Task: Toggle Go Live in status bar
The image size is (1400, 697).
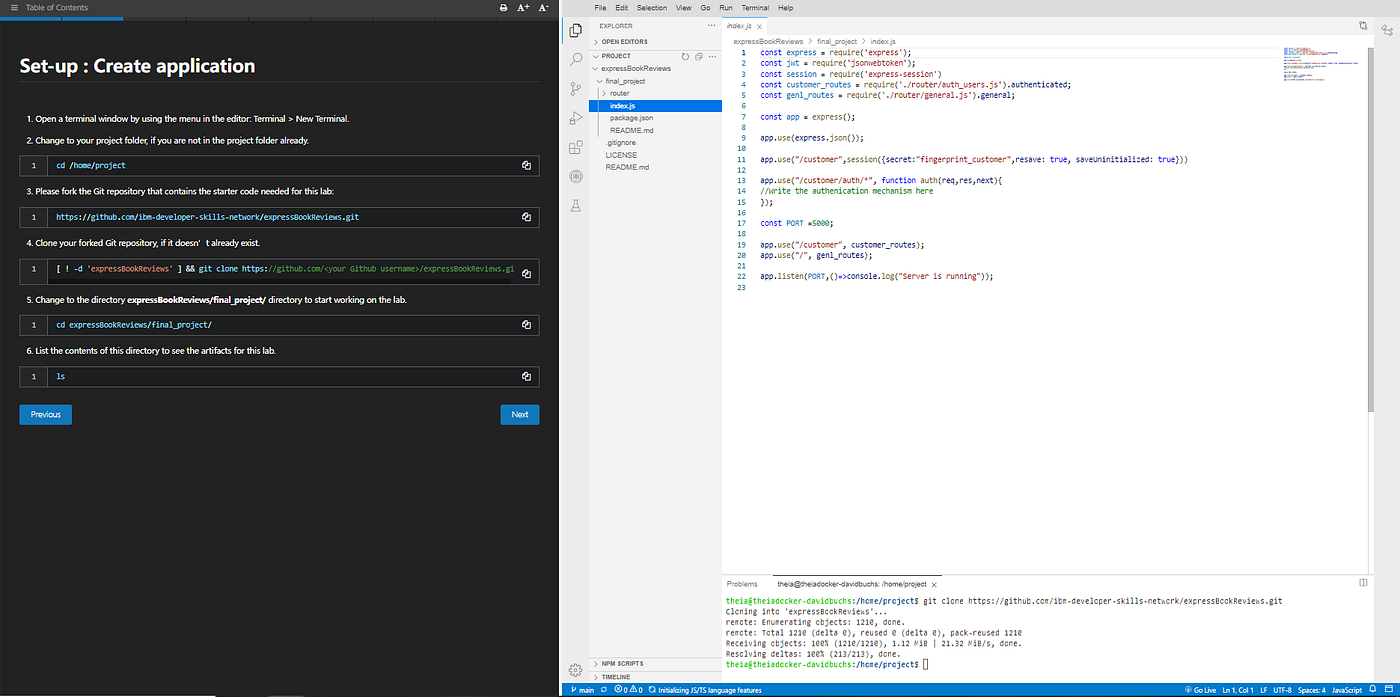Action: [x=1201, y=690]
